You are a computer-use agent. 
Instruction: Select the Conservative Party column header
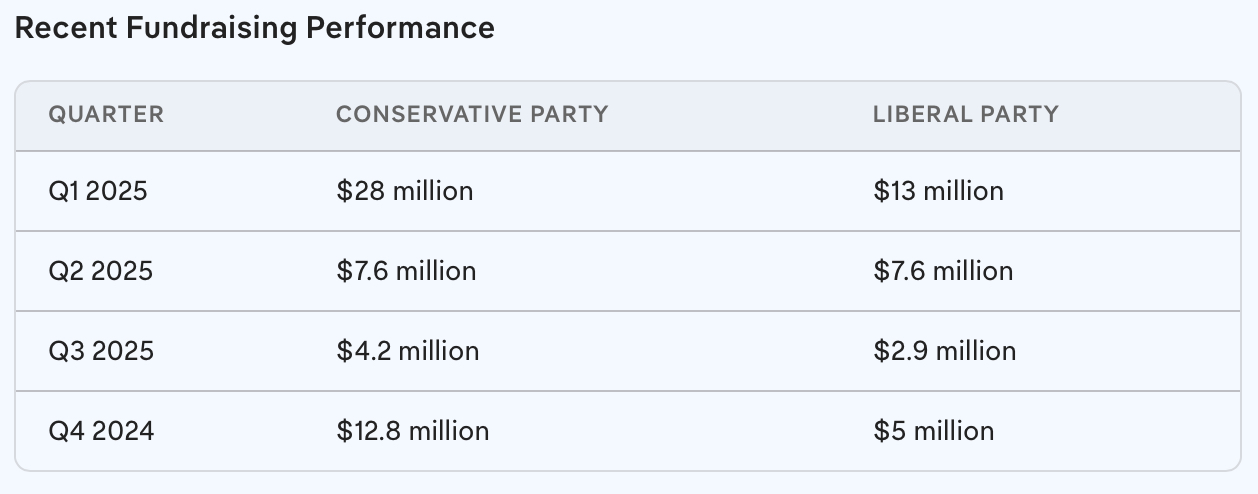click(472, 115)
